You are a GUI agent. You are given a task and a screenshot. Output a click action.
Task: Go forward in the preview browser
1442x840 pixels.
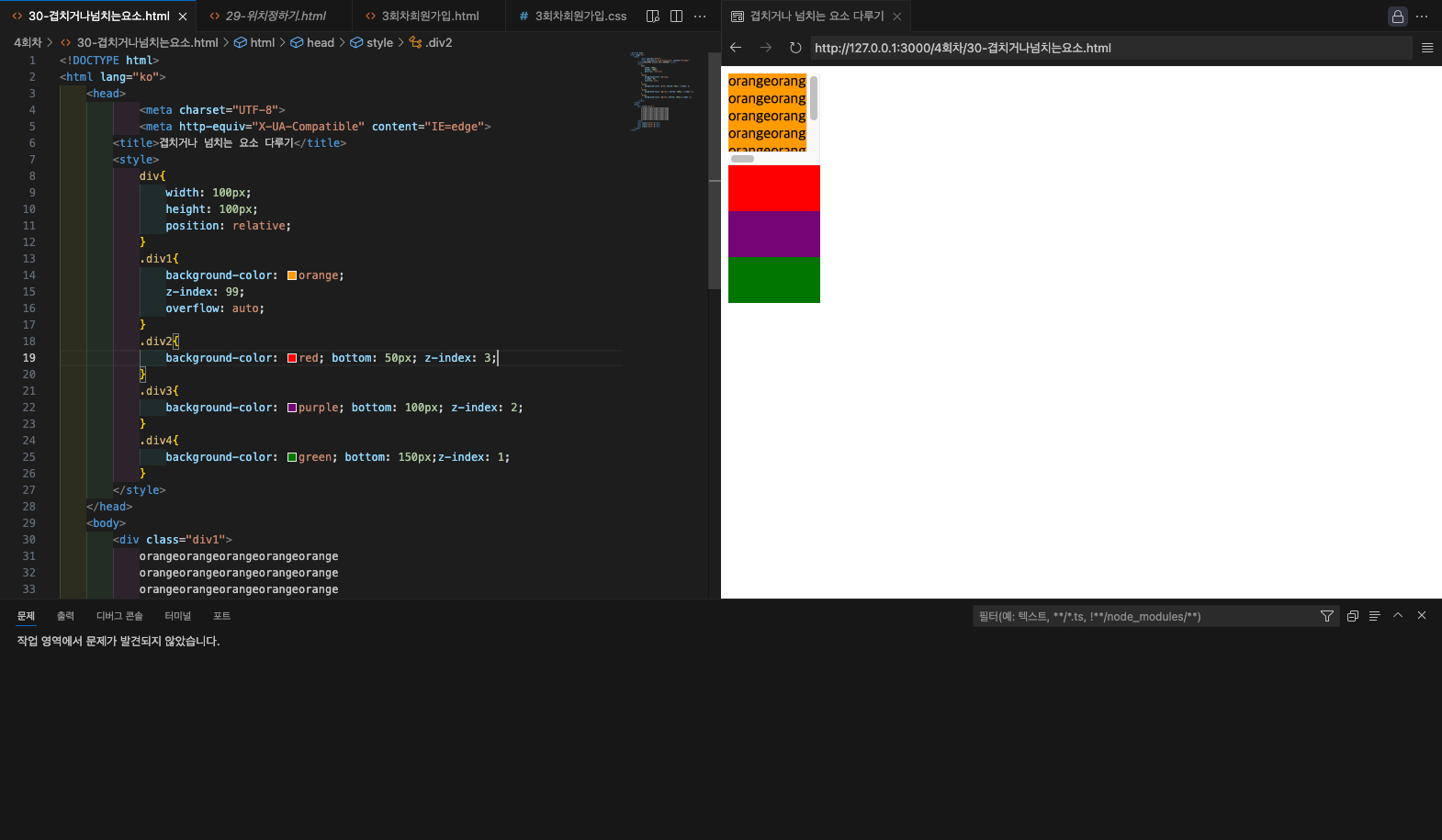point(766,48)
